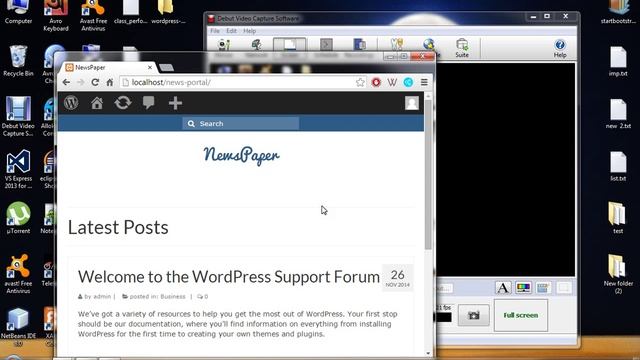Open the wordpress folder on the desktop
The height and width of the screenshot is (360, 640).
pyautogui.click(x=168, y=12)
